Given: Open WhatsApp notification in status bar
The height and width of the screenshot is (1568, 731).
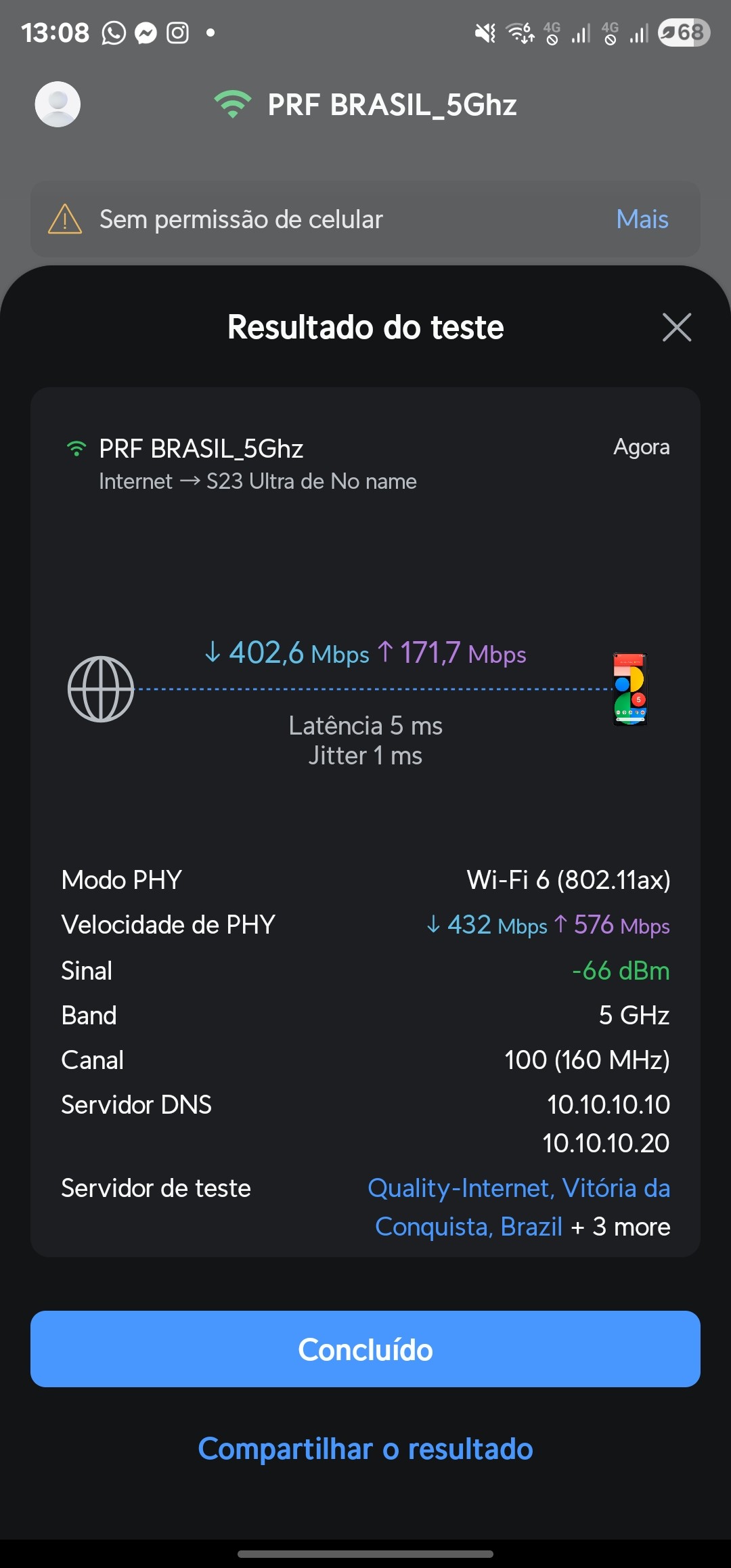Looking at the screenshot, I should coord(114,32).
